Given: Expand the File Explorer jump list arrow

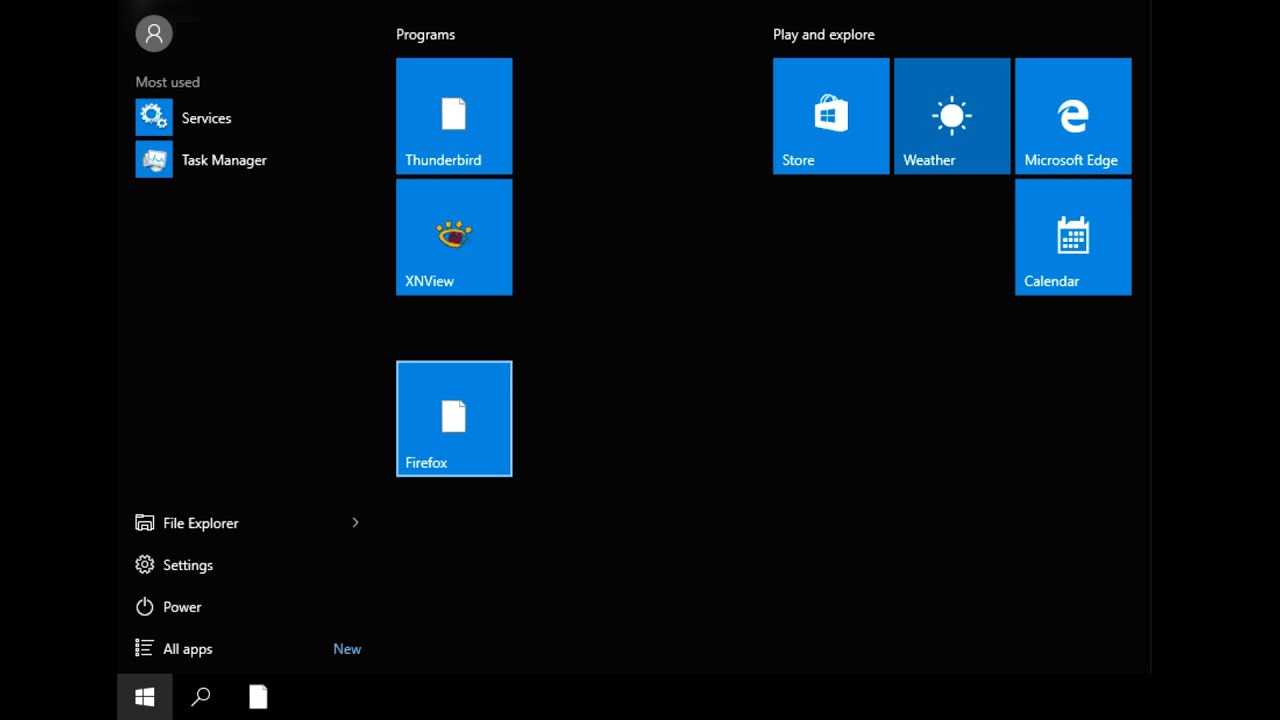Looking at the screenshot, I should coord(355,523).
